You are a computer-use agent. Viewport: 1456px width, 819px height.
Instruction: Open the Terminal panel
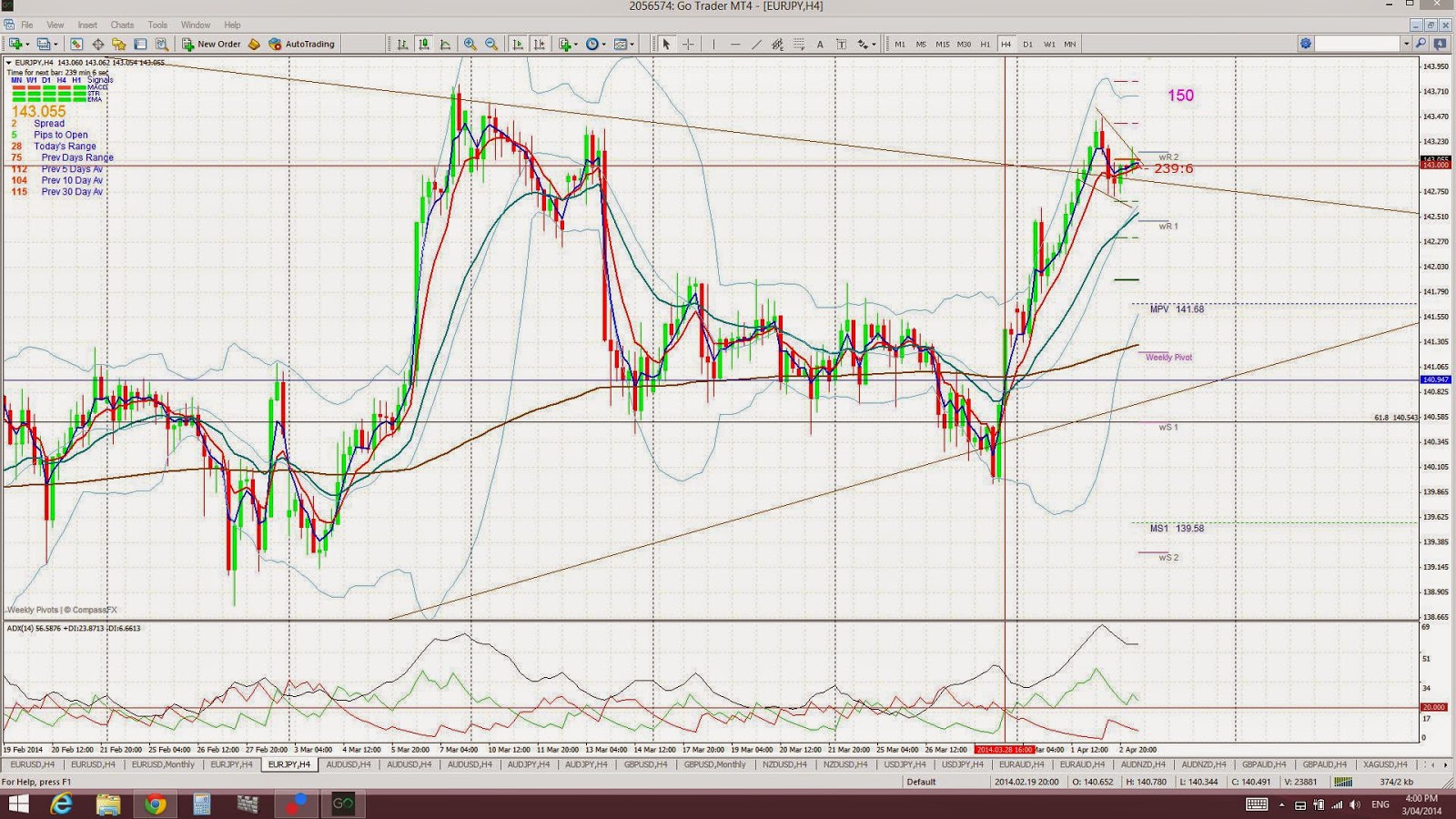(x=140, y=44)
